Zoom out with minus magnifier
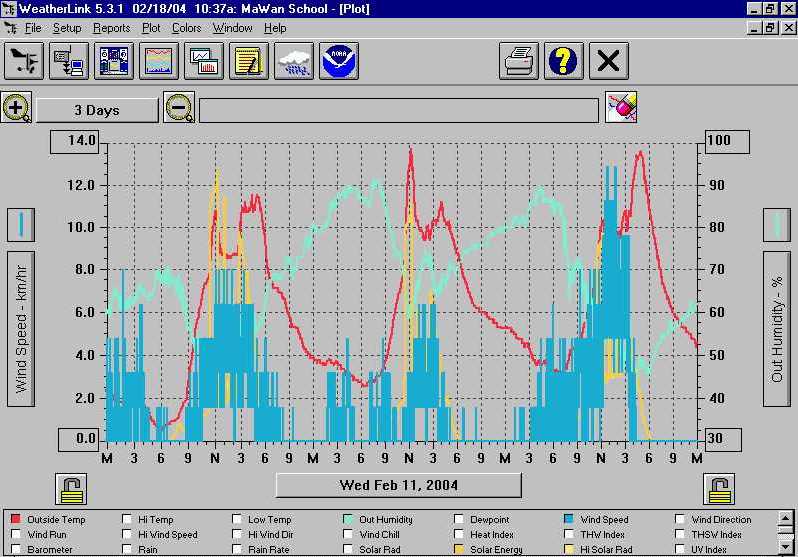Screen dimensions: 798x557 (x=179, y=107)
